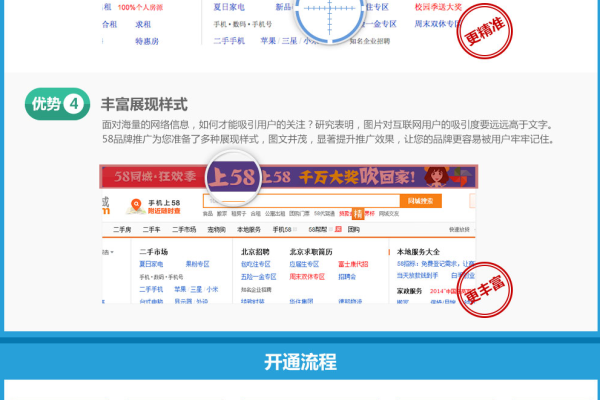Select the 团购 navigation tab
Viewport: 600px width, 400px height.
pos(354,230)
